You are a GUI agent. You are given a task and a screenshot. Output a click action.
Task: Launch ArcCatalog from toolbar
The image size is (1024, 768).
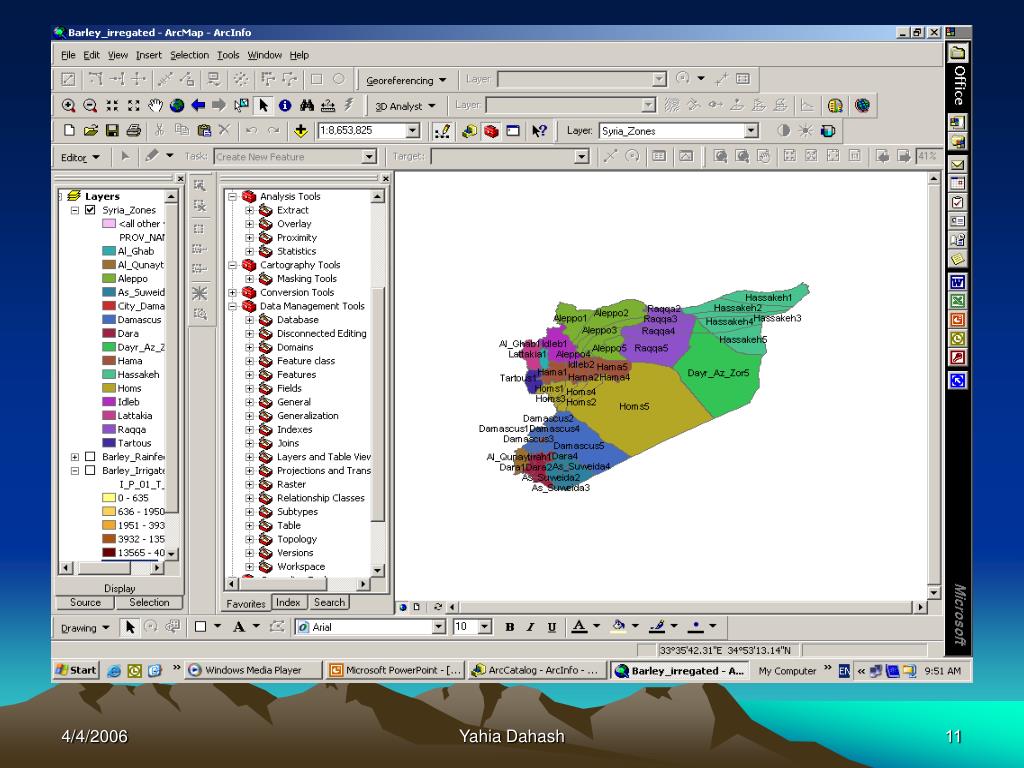click(x=469, y=131)
